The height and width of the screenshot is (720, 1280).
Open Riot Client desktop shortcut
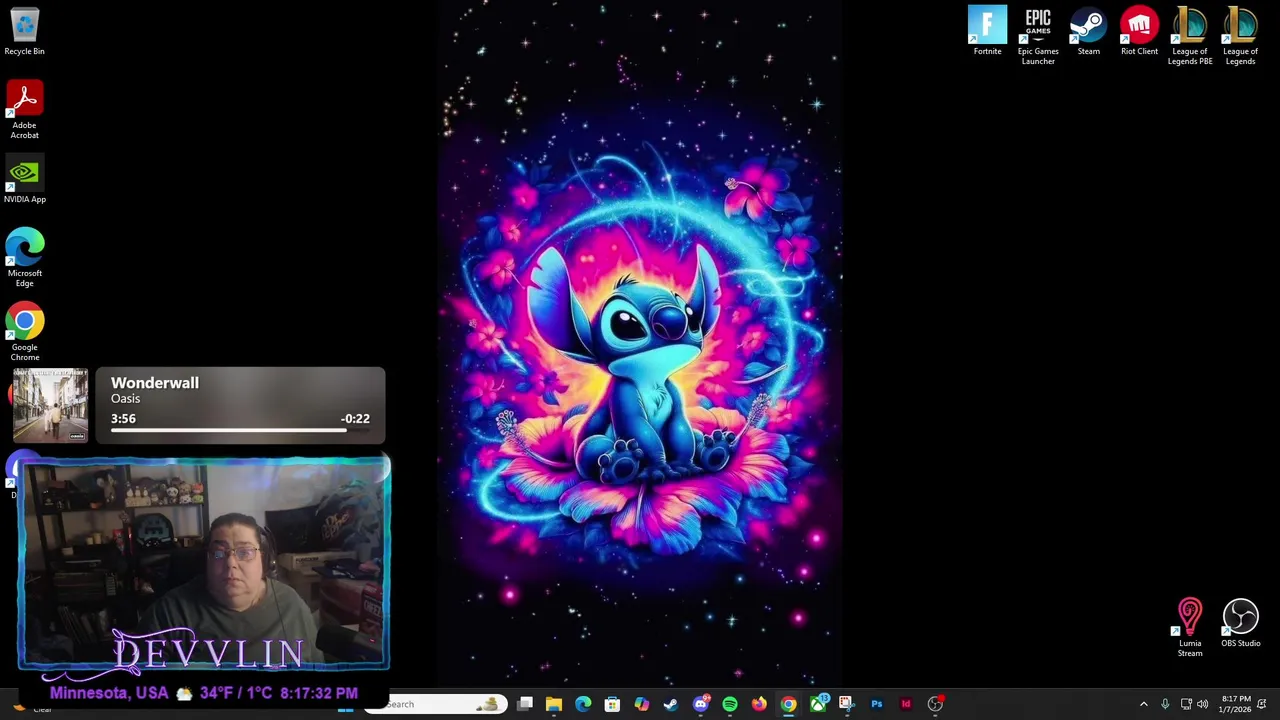(1139, 31)
